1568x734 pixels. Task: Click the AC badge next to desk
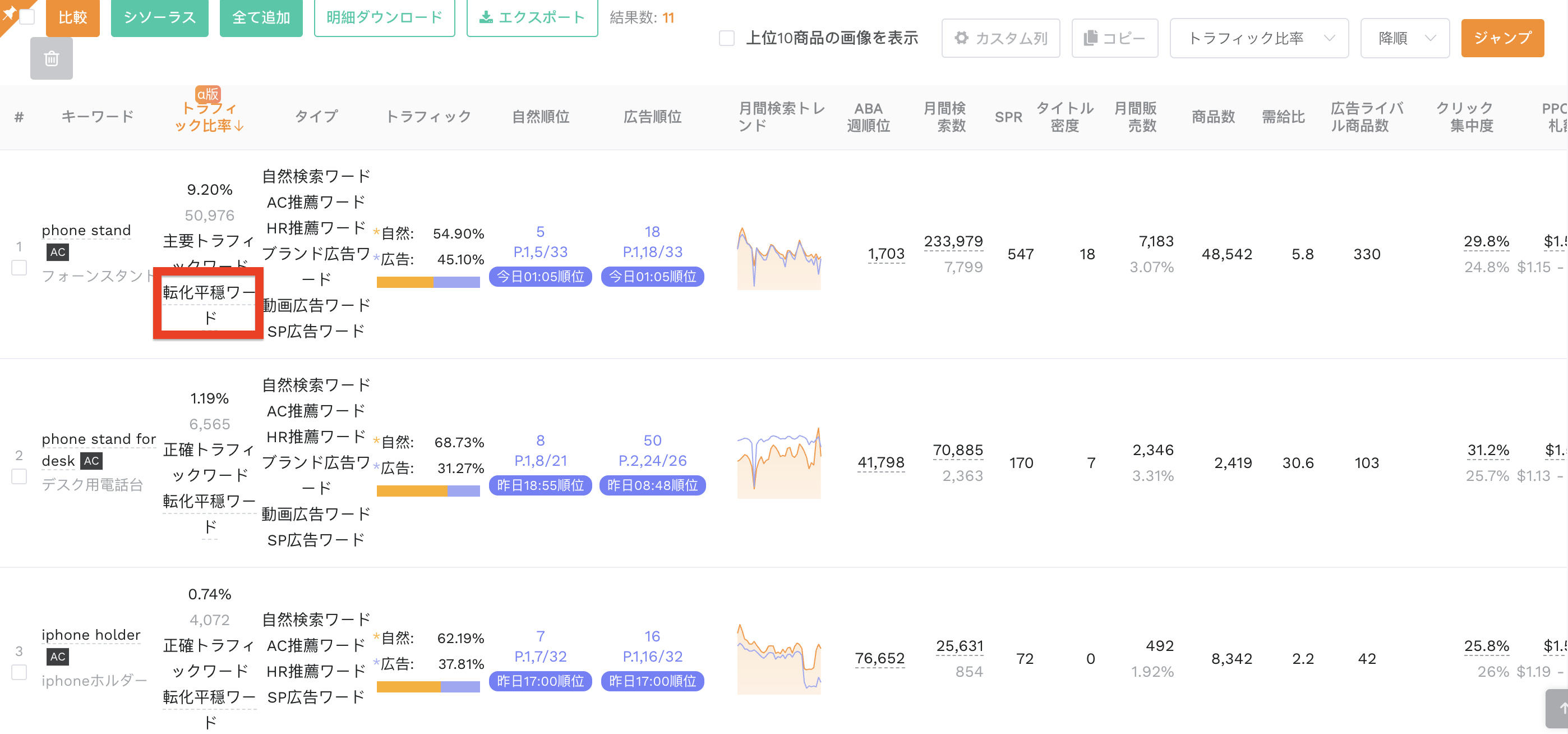[91, 461]
